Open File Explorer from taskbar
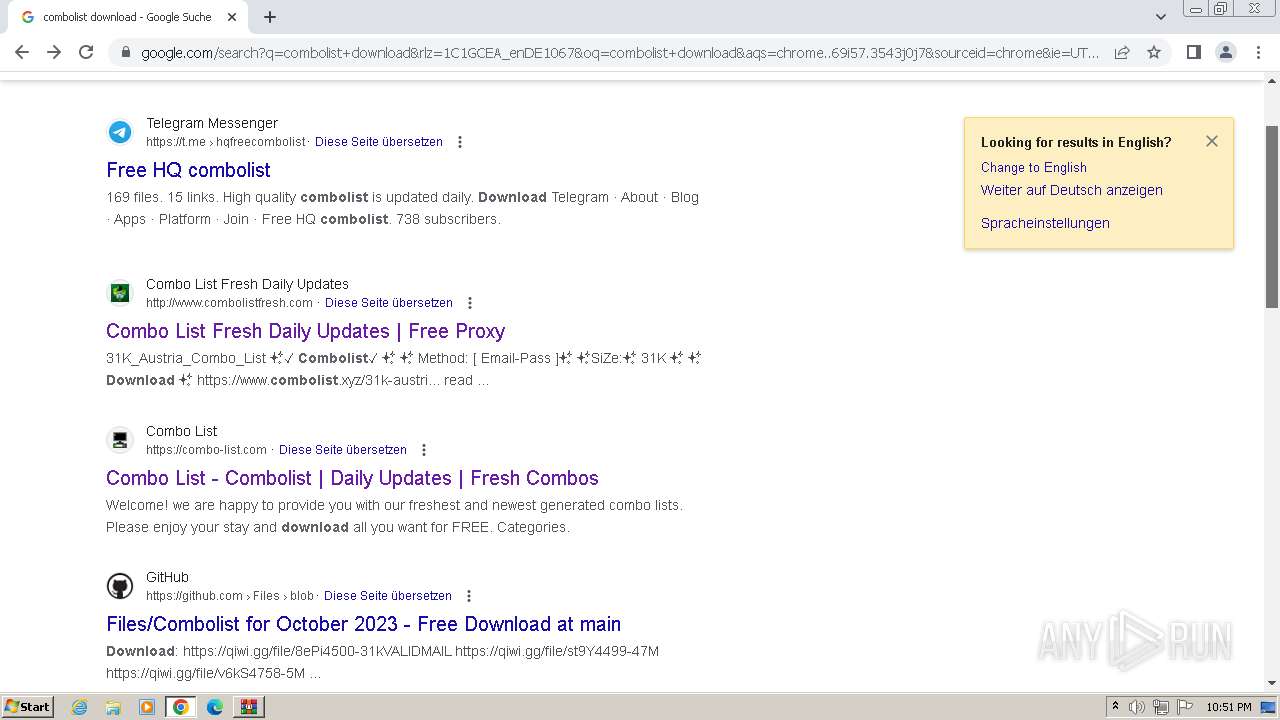Image resolution: width=1280 pixels, height=720 pixels. 113,707
